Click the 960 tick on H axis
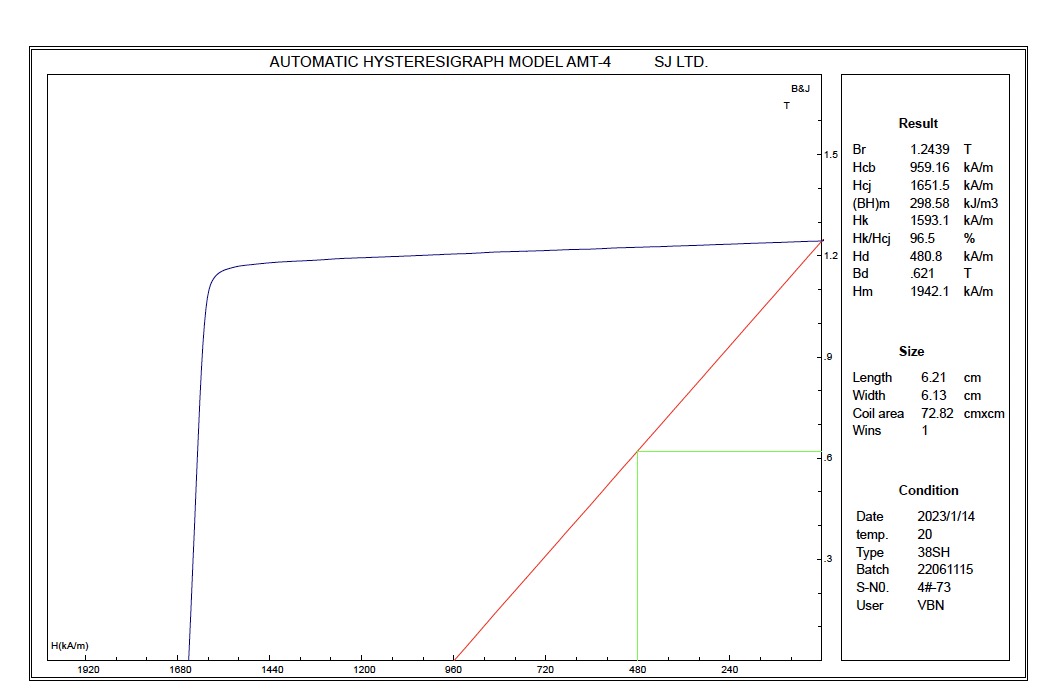This screenshot has height=692, width=1044. tap(453, 669)
